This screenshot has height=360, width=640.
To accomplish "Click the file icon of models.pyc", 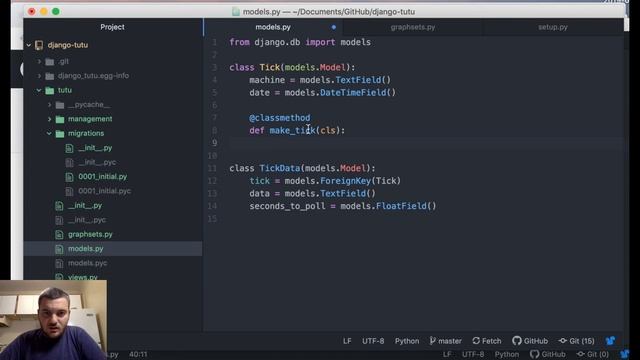I will point(59,263).
